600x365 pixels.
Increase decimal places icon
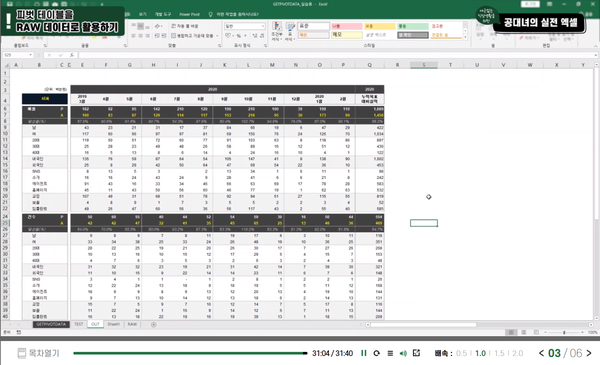coord(254,36)
